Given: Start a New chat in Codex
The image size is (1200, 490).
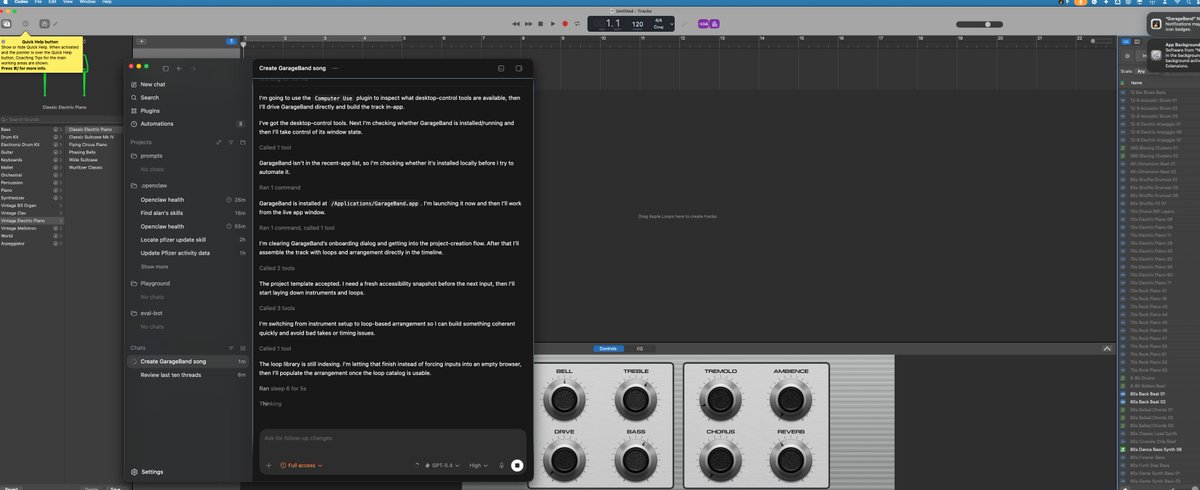Looking at the screenshot, I should [x=153, y=85].
